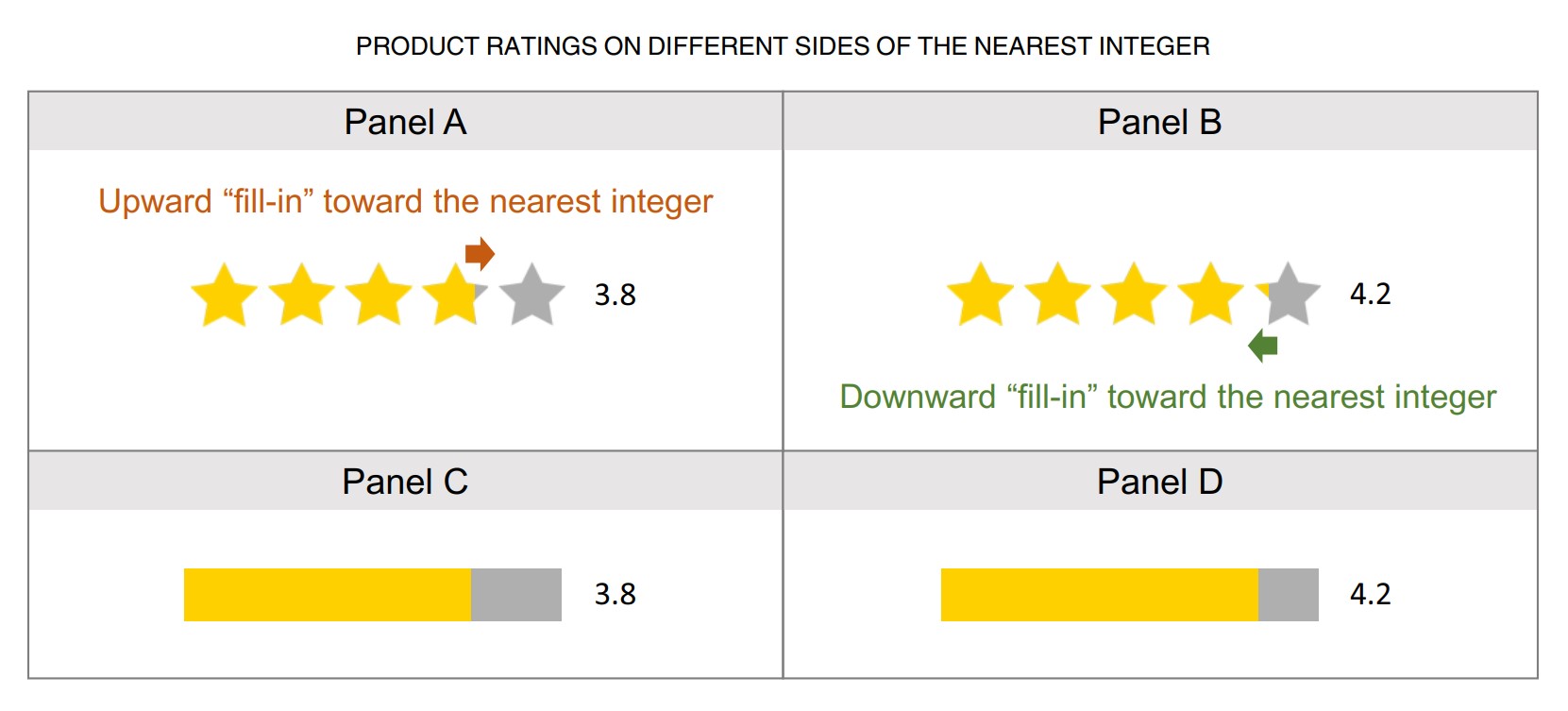Click the "Product Ratings" figure title
Image resolution: width=1568 pixels, height=711 pixels.
click(x=783, y=46)
